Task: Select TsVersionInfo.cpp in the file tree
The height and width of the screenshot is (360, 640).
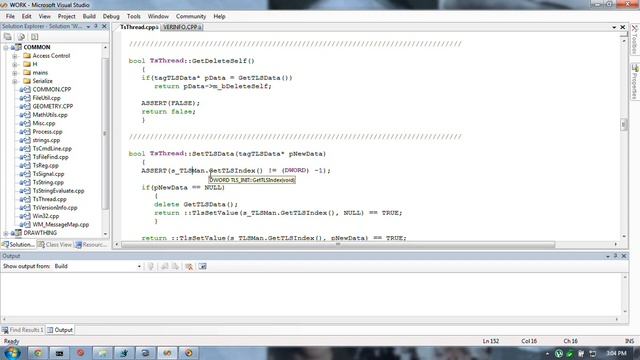Action: (55, 207)
